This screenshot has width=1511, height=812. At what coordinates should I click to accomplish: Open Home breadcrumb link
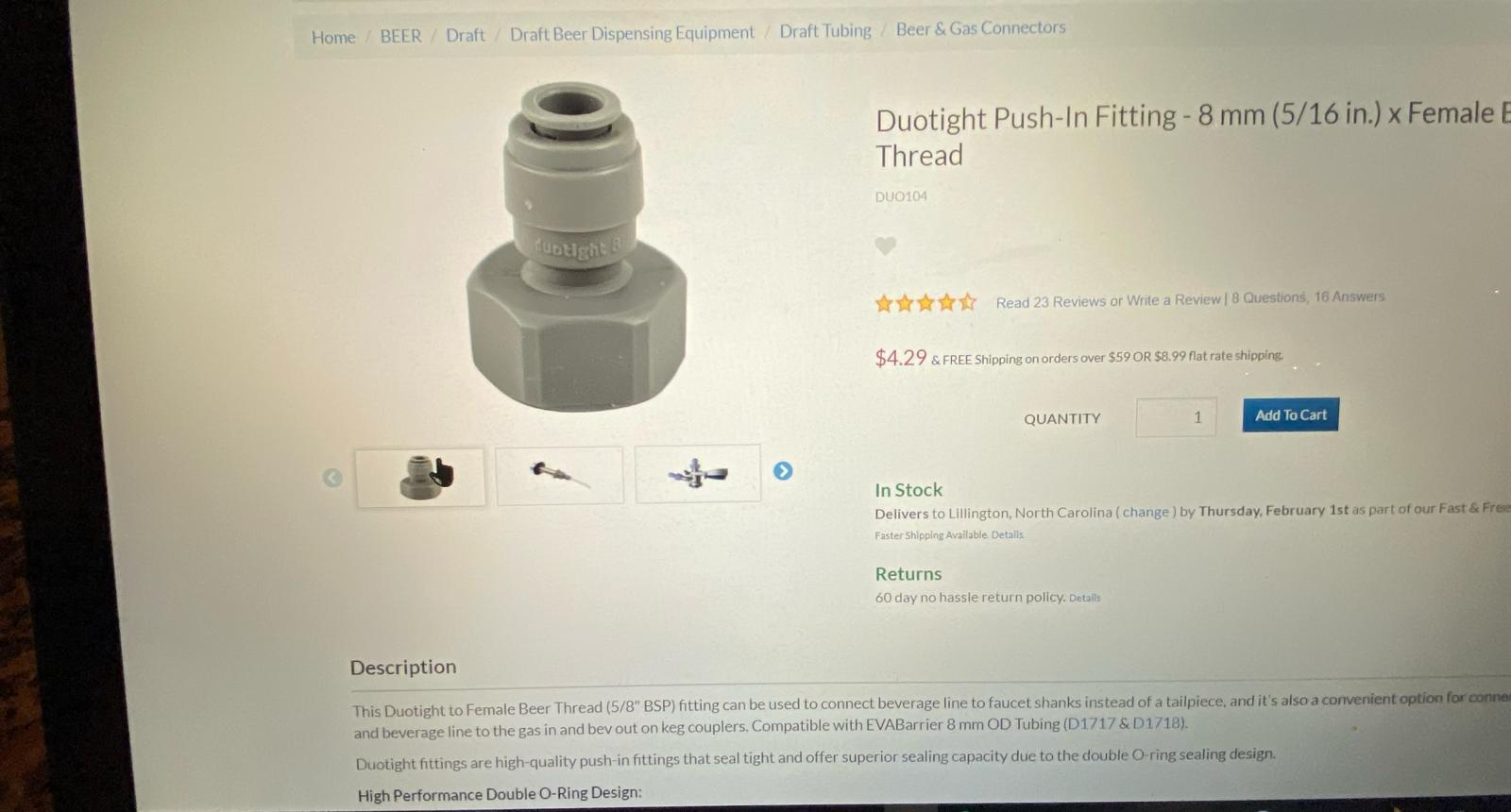click(333, 38)
